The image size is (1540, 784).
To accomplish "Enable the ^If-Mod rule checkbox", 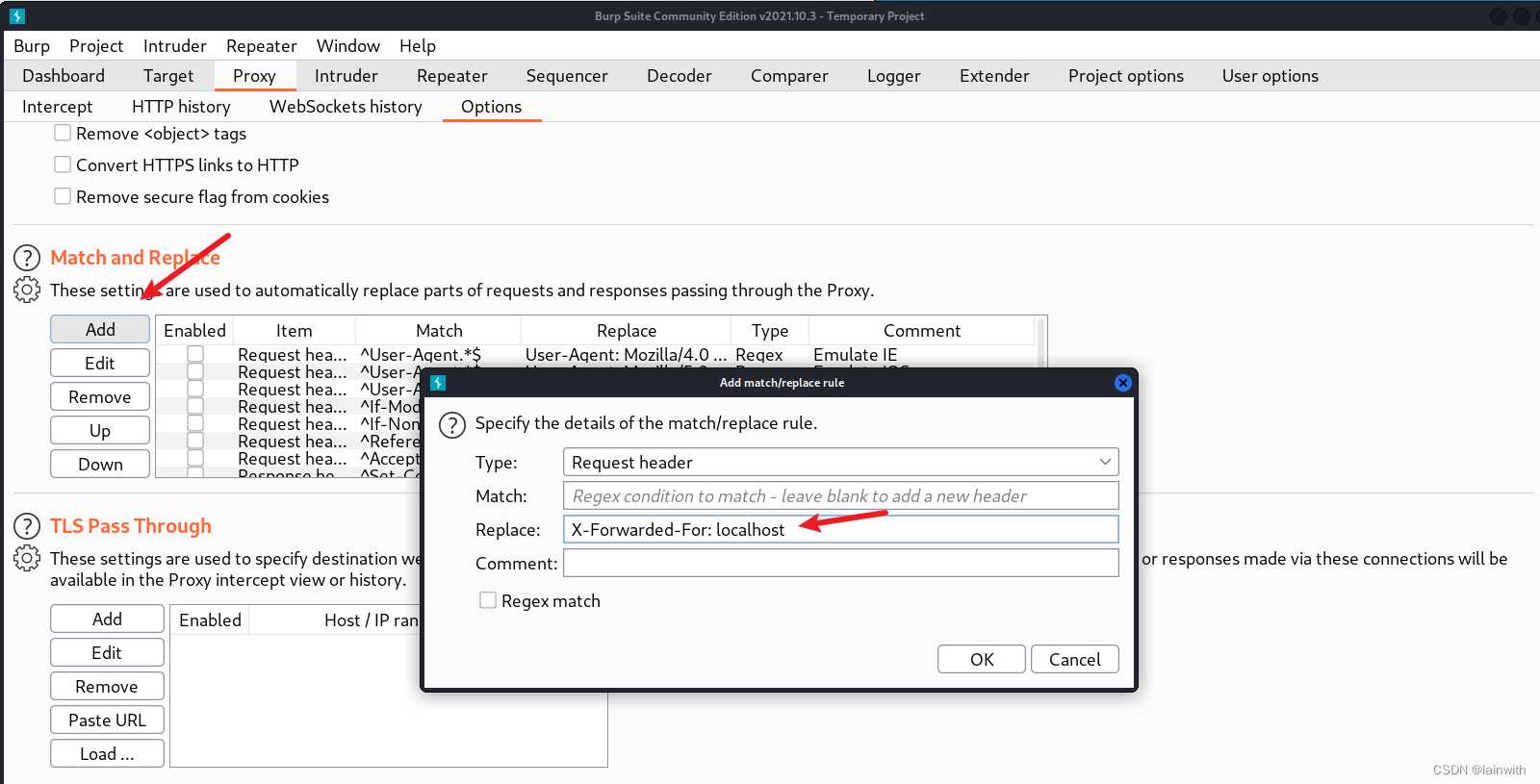I will pos(195,406).
